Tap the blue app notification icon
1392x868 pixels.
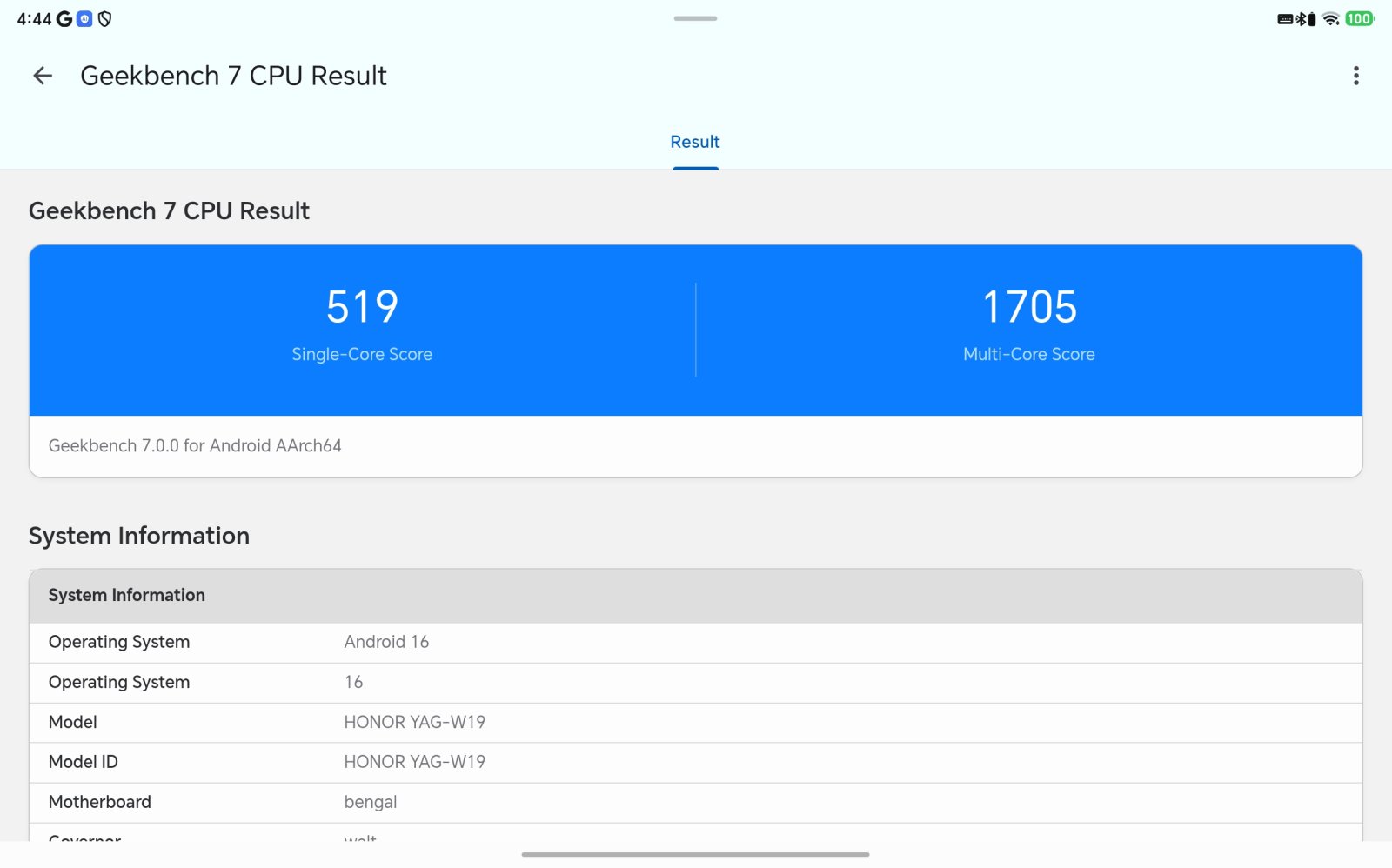(x=84, y=19)
